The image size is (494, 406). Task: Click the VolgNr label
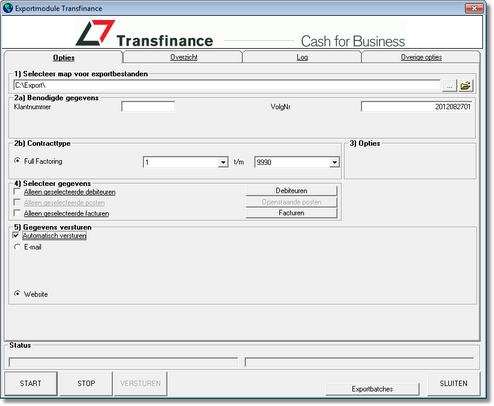pyautogui.click(x=280, y=107)
